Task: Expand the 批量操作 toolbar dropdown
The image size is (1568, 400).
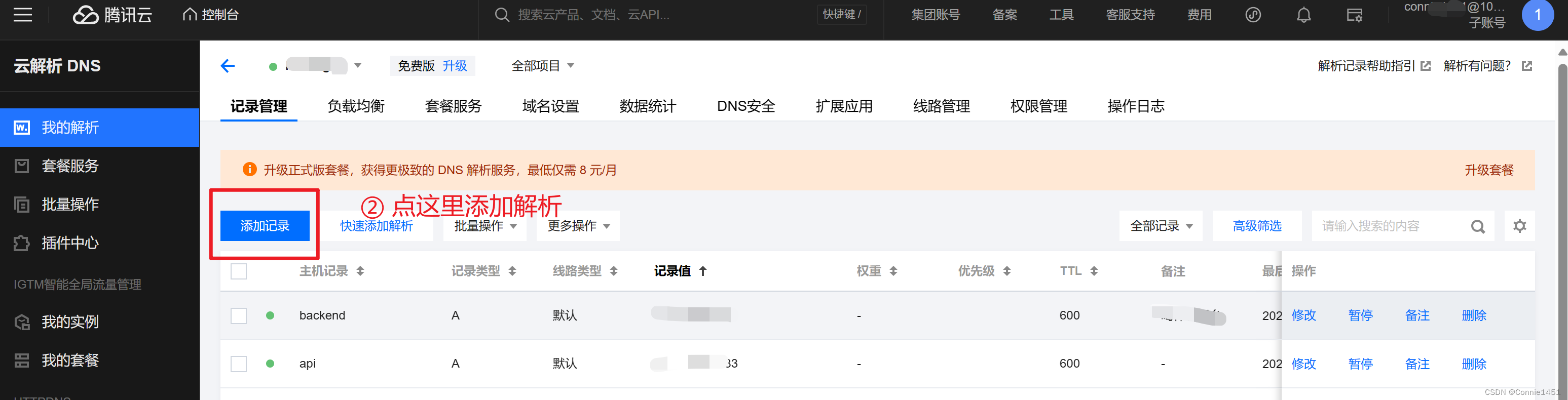Action: pyautogui.click(x=485, y=226)
